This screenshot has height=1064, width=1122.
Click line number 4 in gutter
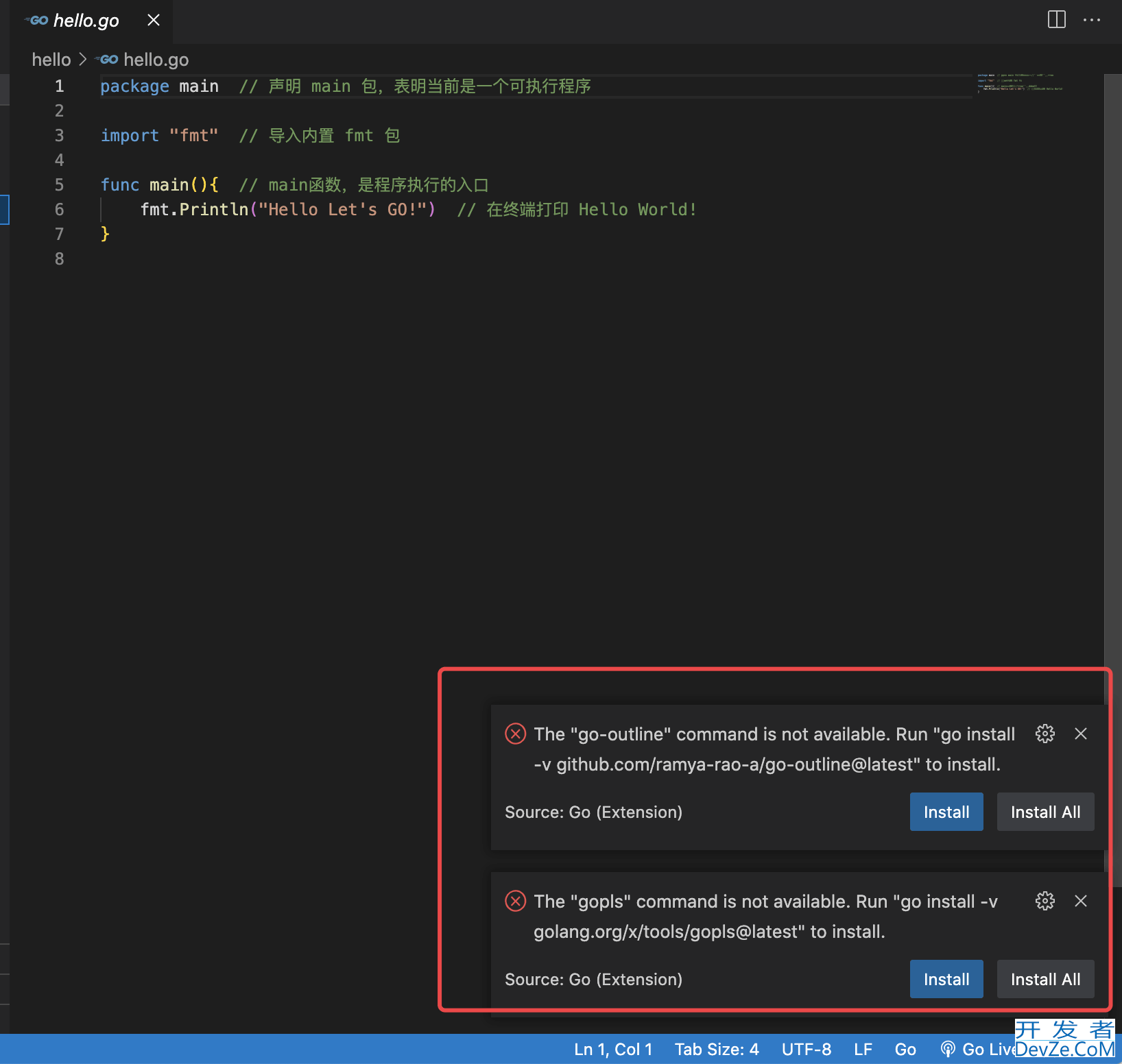60,160
